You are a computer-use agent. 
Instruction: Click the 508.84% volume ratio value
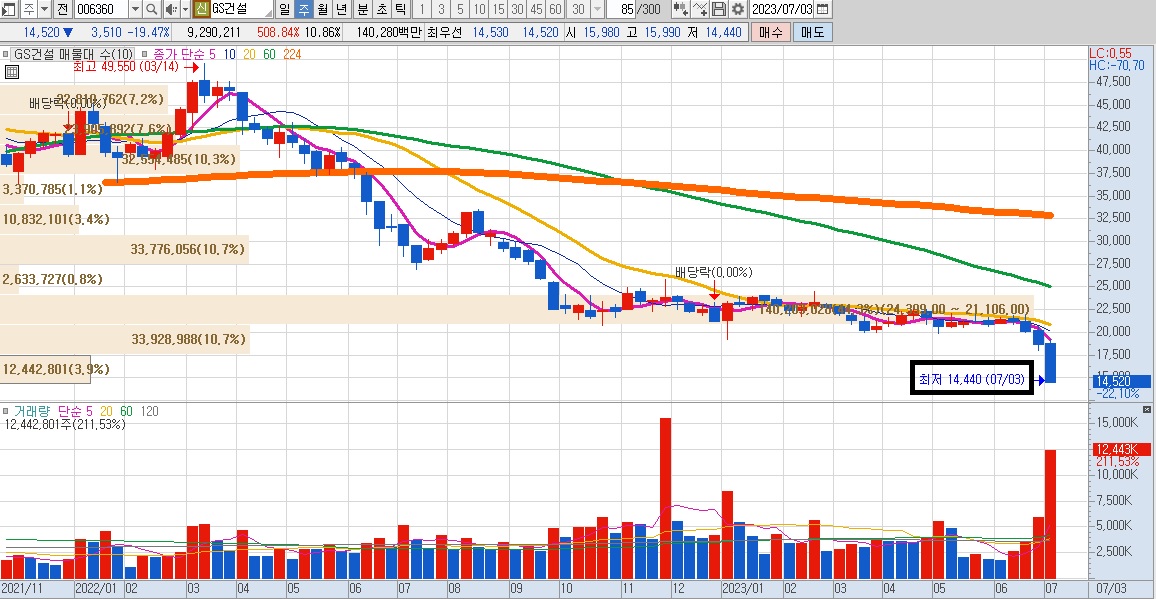pyautogui.click(x=278, y=32)
